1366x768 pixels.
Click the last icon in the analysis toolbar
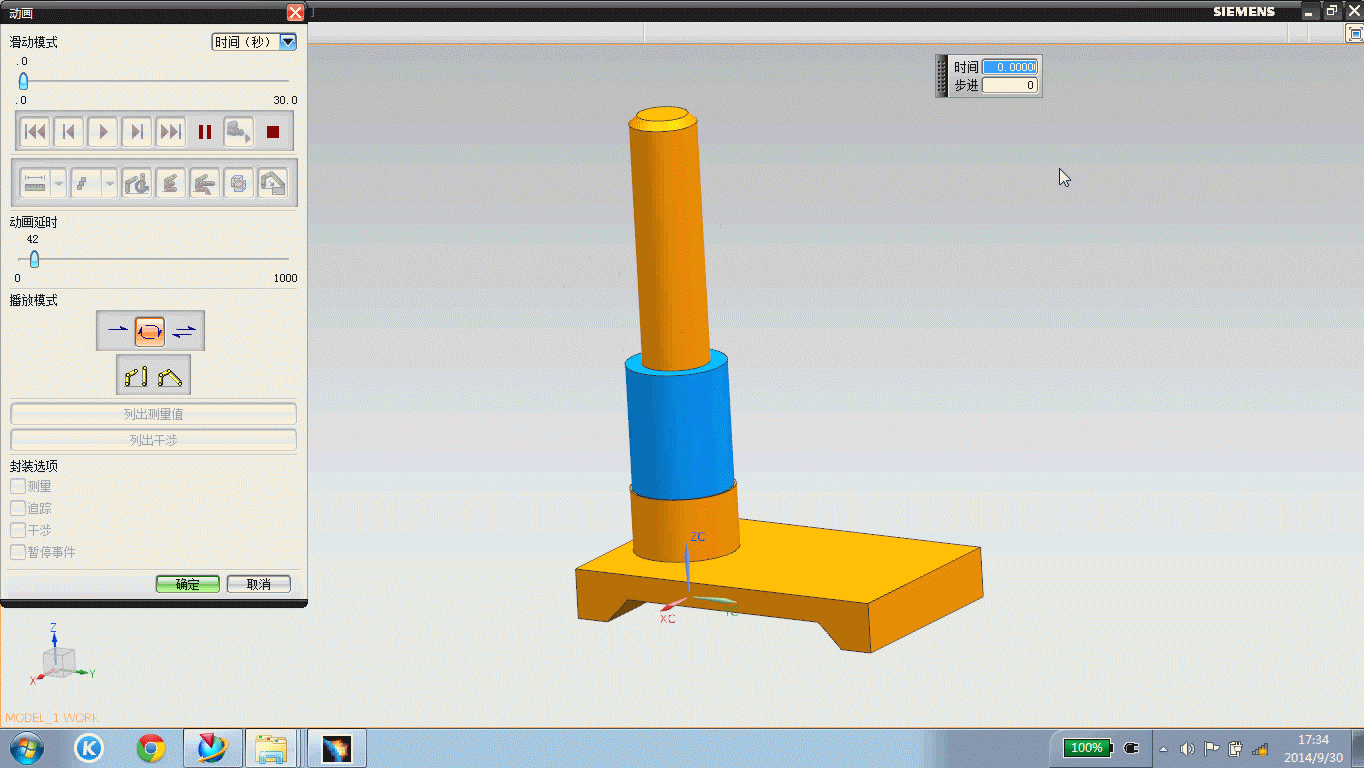tap(273, 183)
